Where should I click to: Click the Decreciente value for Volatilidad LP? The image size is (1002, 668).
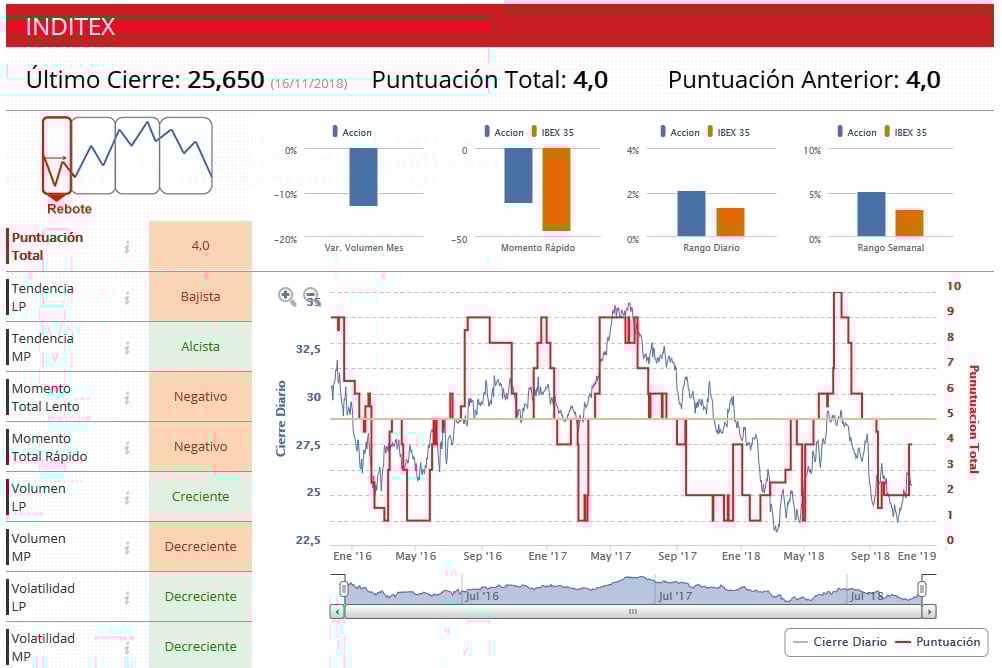pos(201,596)
